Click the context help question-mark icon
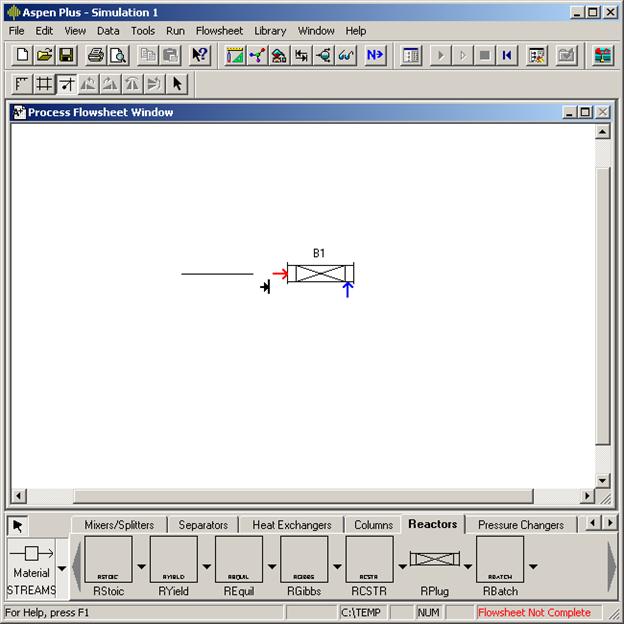Screen dimensions: 624x624 200,55
